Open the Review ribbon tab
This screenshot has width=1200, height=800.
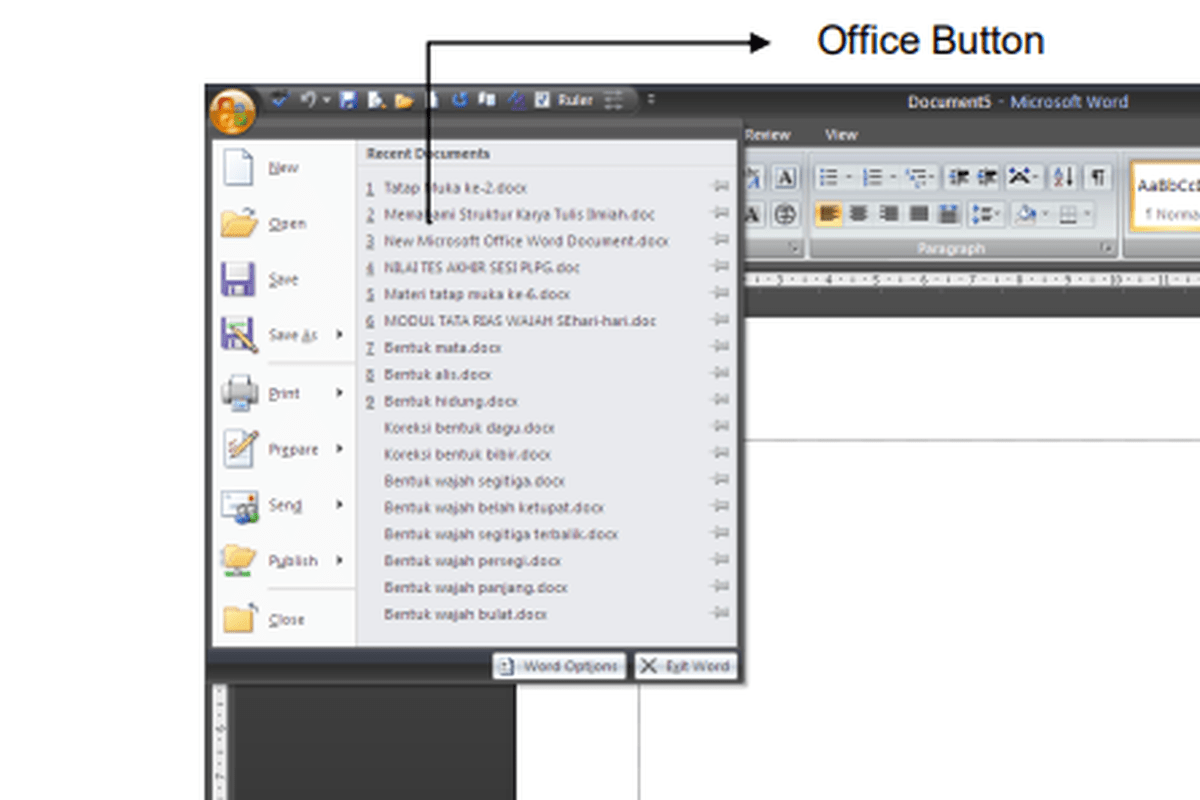tap(770, 134)
